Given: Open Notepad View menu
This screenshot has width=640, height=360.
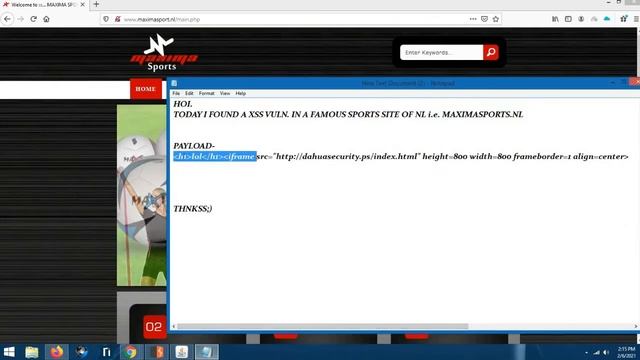Looking at the screenshot, I should [225, 93].
